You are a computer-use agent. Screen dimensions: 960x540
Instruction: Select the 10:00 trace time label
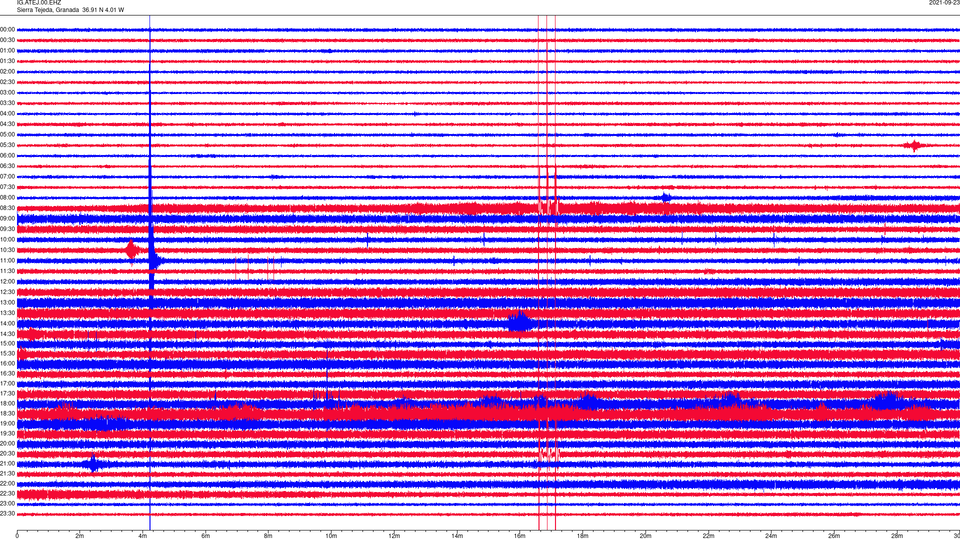[7, 239]
